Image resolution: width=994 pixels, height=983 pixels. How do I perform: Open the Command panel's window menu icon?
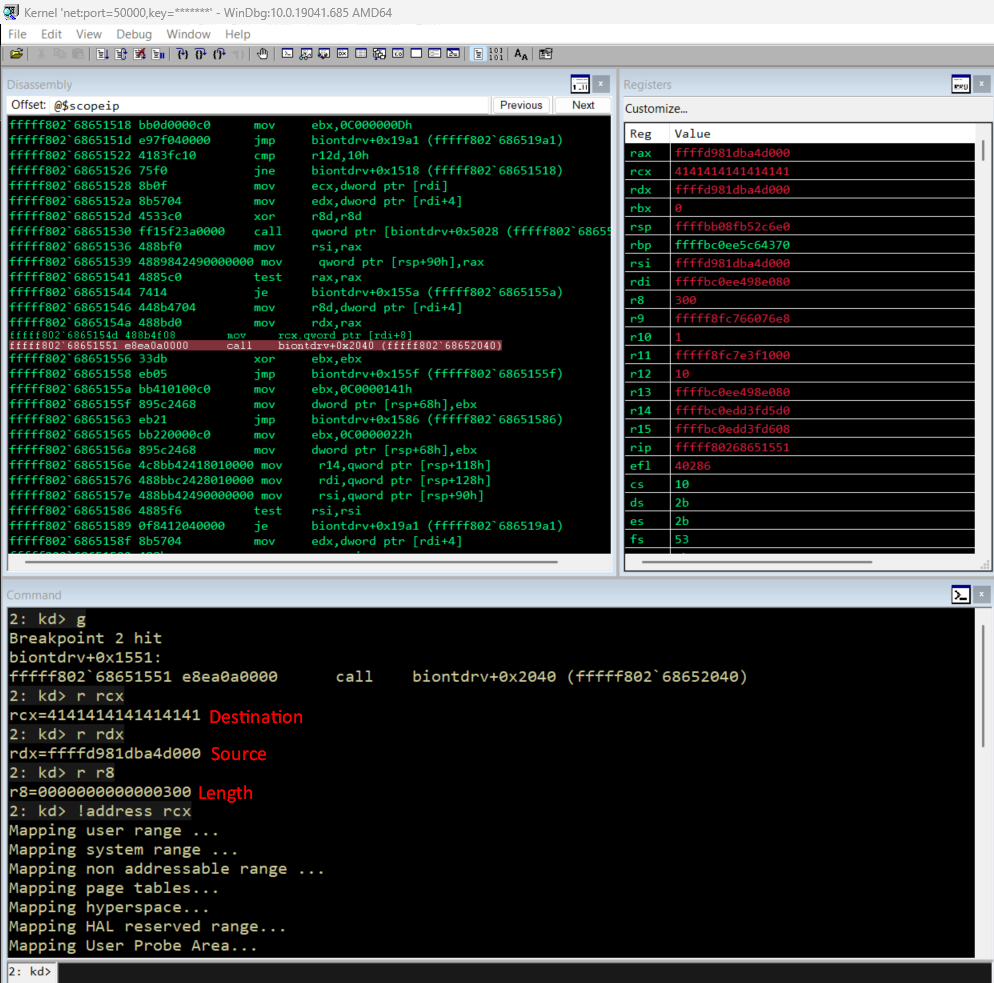point(961,595)
